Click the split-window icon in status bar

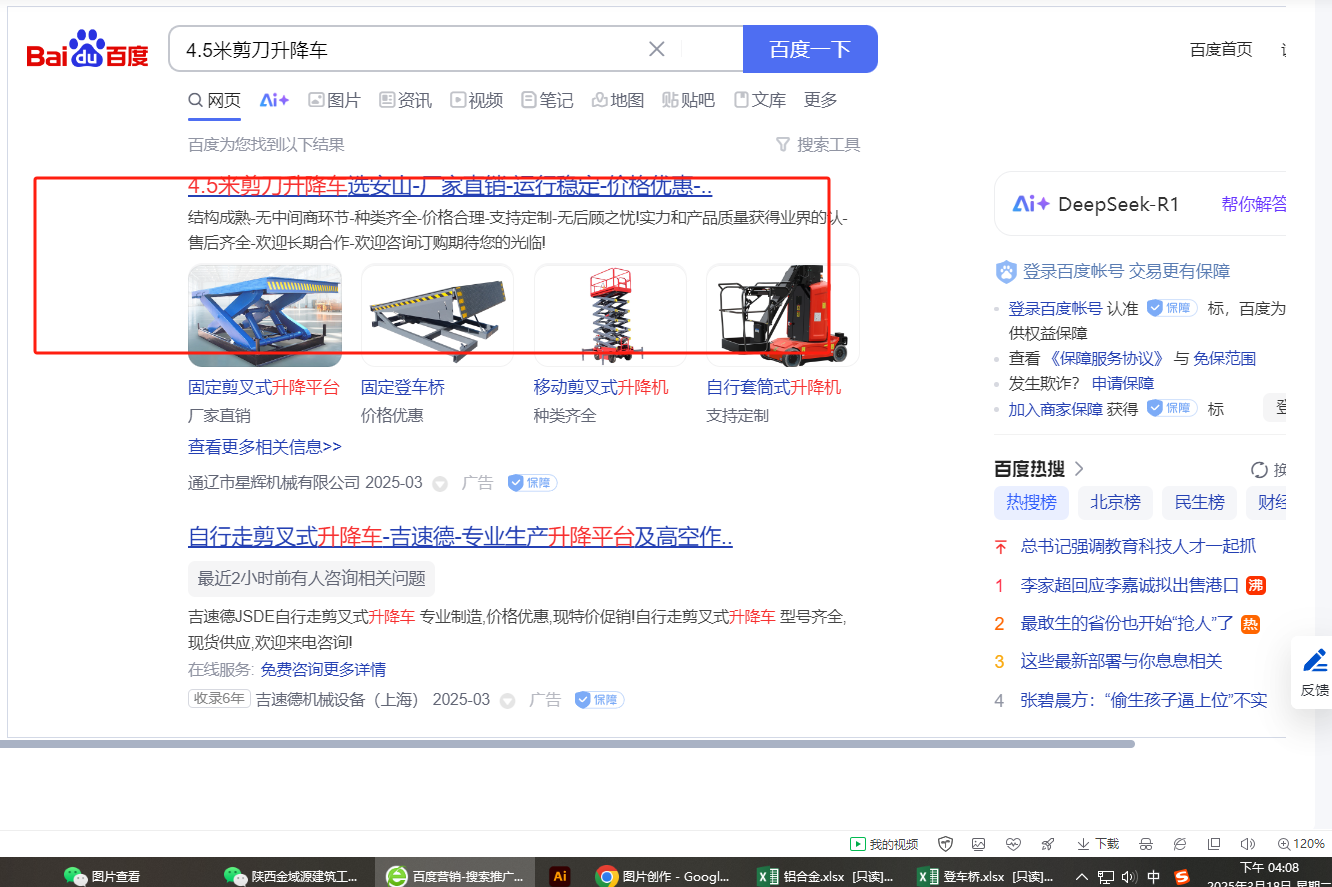pyautogui.click(x=1214, y=844)
